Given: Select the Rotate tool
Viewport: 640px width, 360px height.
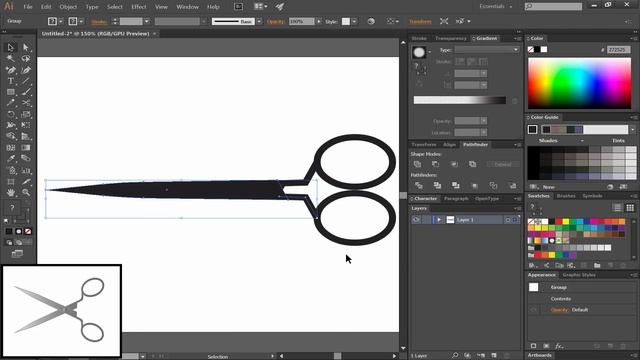Looking at the screenshot, I should tap(11, 114).
